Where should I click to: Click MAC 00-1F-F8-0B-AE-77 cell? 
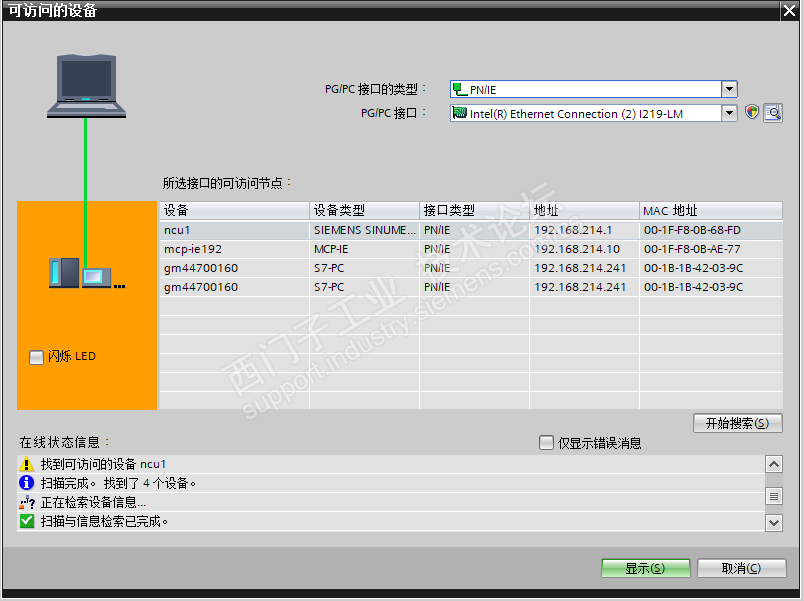pos(711,249)
